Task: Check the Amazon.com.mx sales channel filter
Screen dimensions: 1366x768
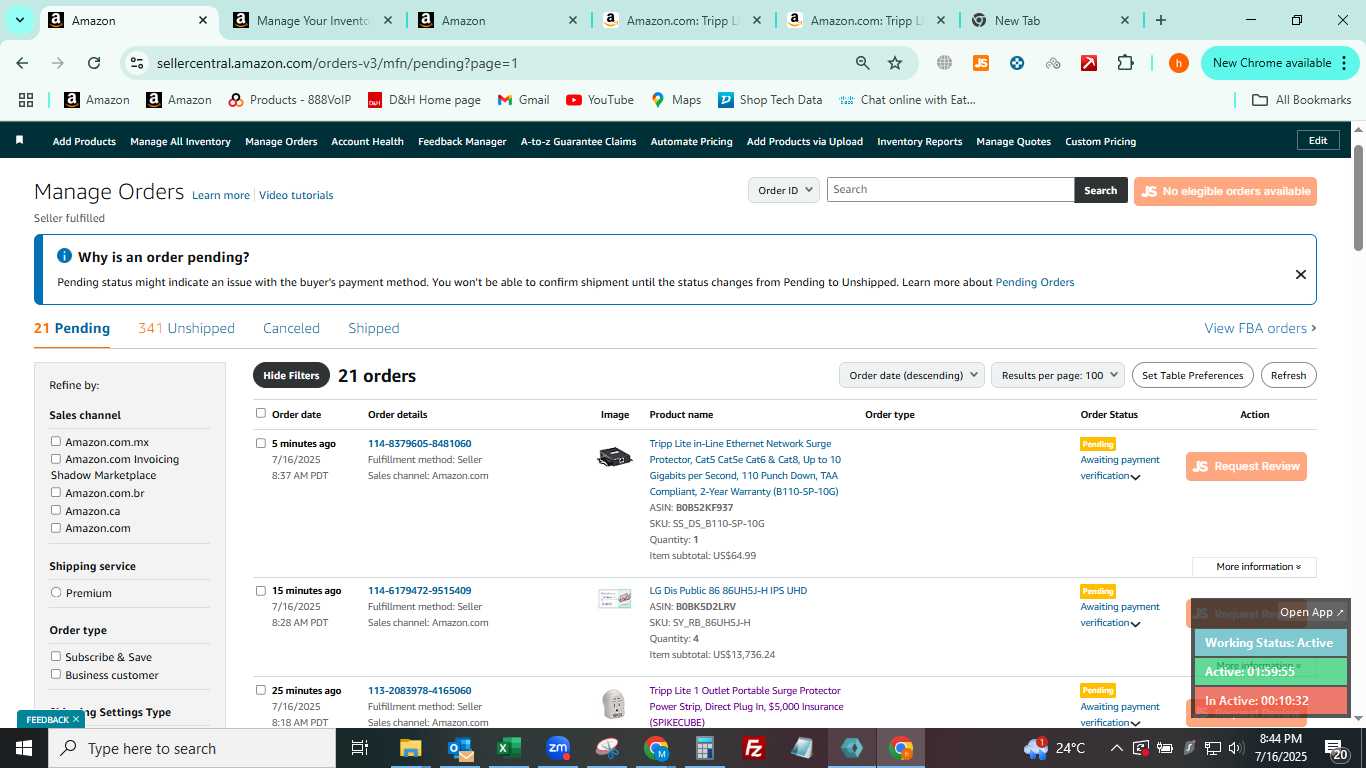Action: click(x=56, y=441)
